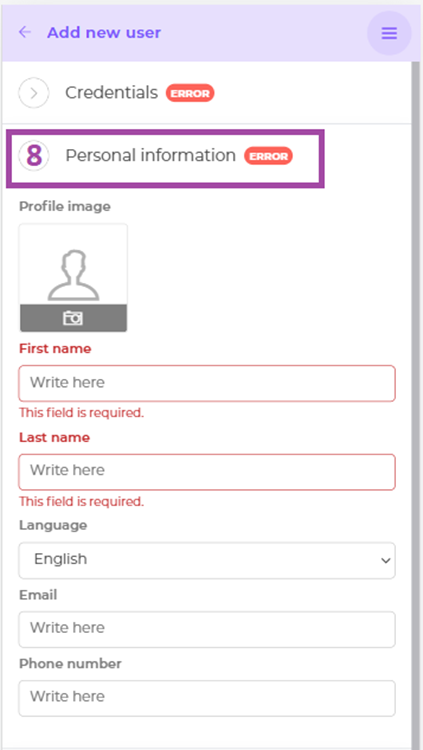Click the ERROR badge next to Credentials

point(190,93)
